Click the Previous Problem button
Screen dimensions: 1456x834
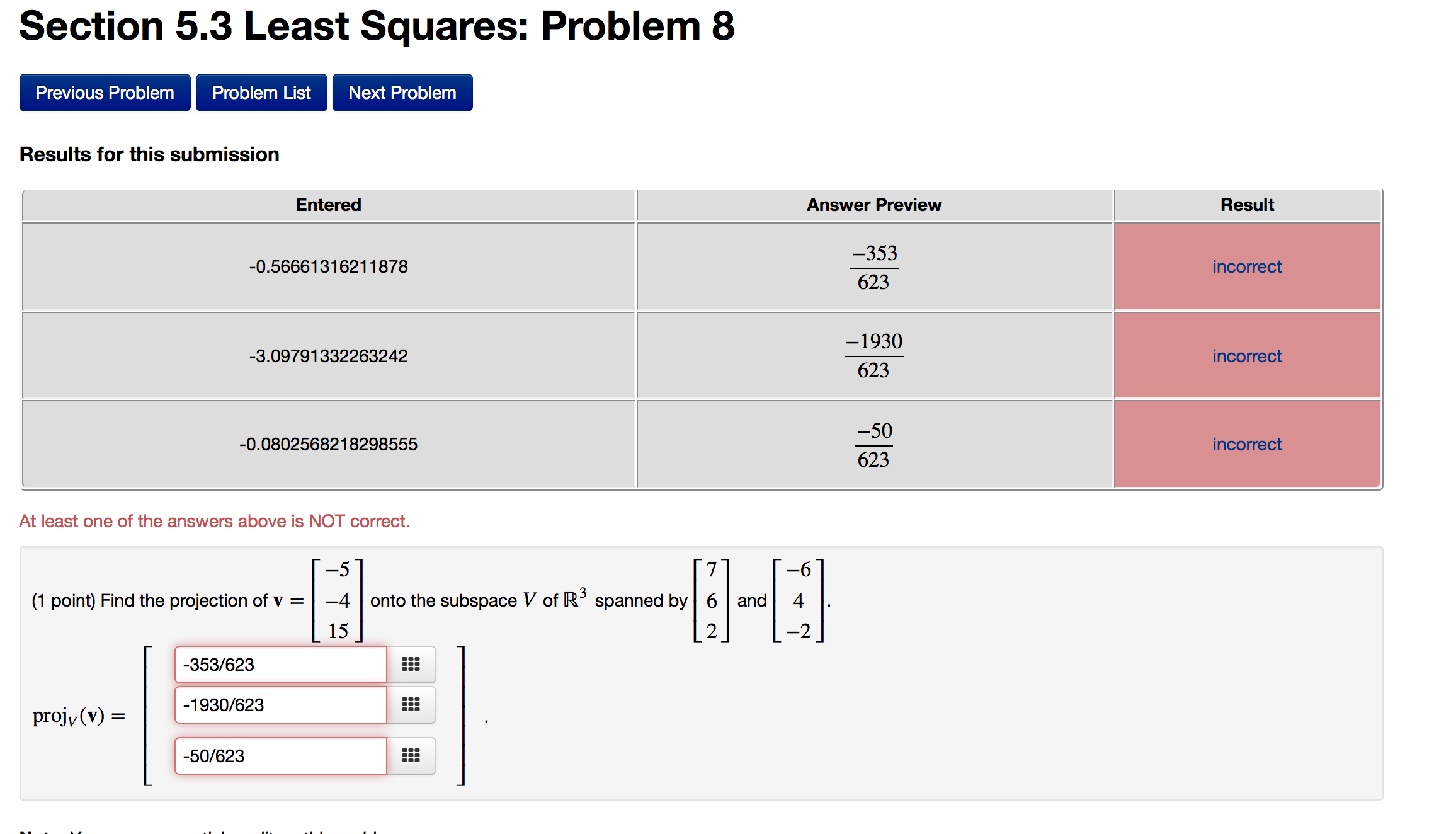tap(104, 92)
